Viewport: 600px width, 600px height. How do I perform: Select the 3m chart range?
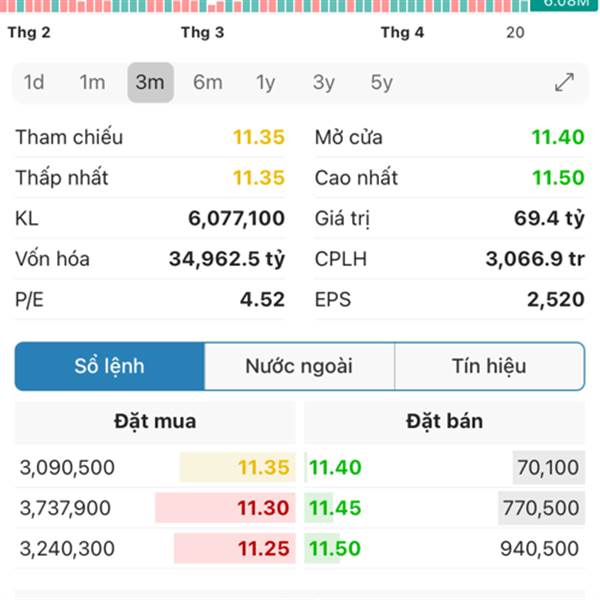150,83
